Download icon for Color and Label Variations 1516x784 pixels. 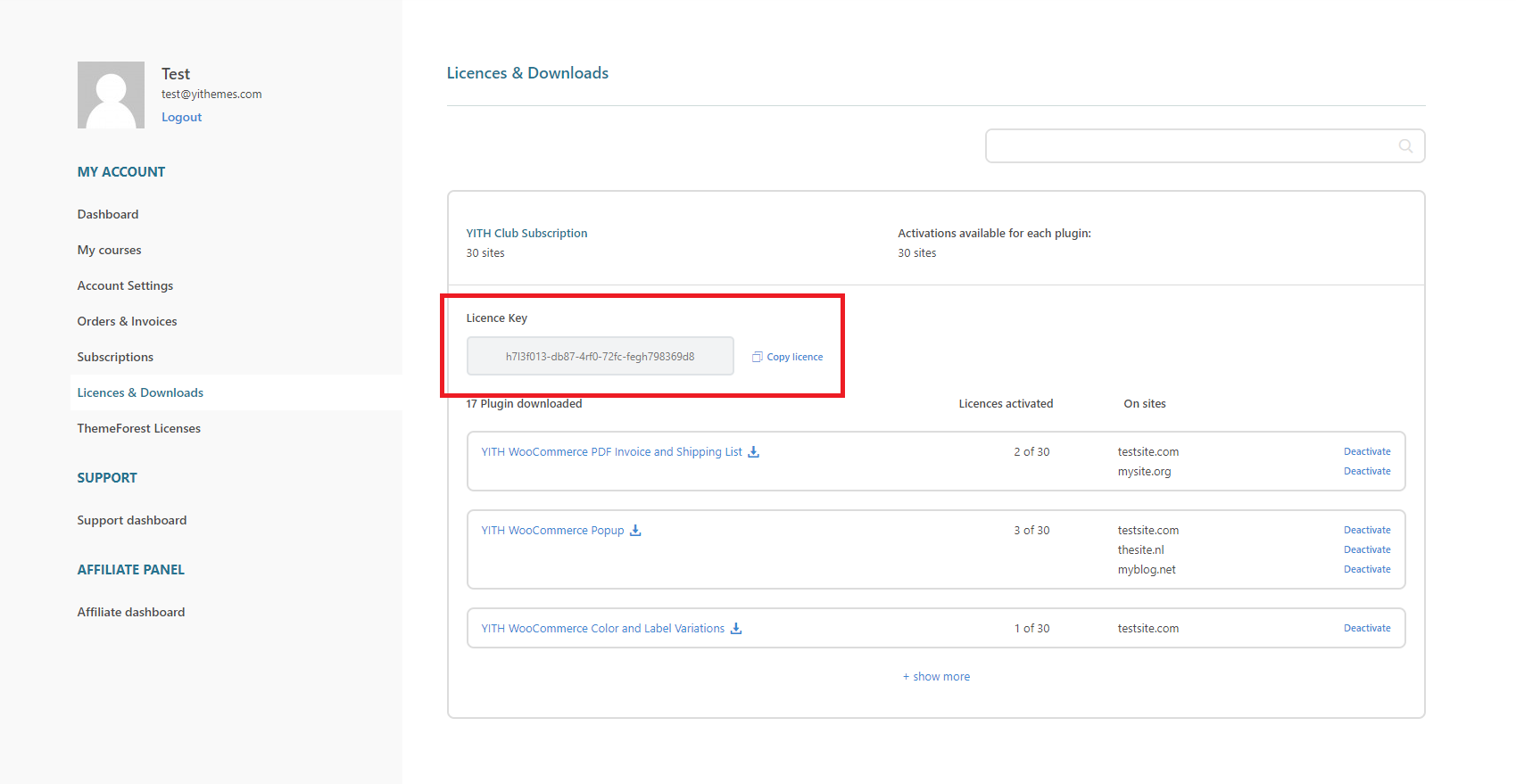(736, 629)
